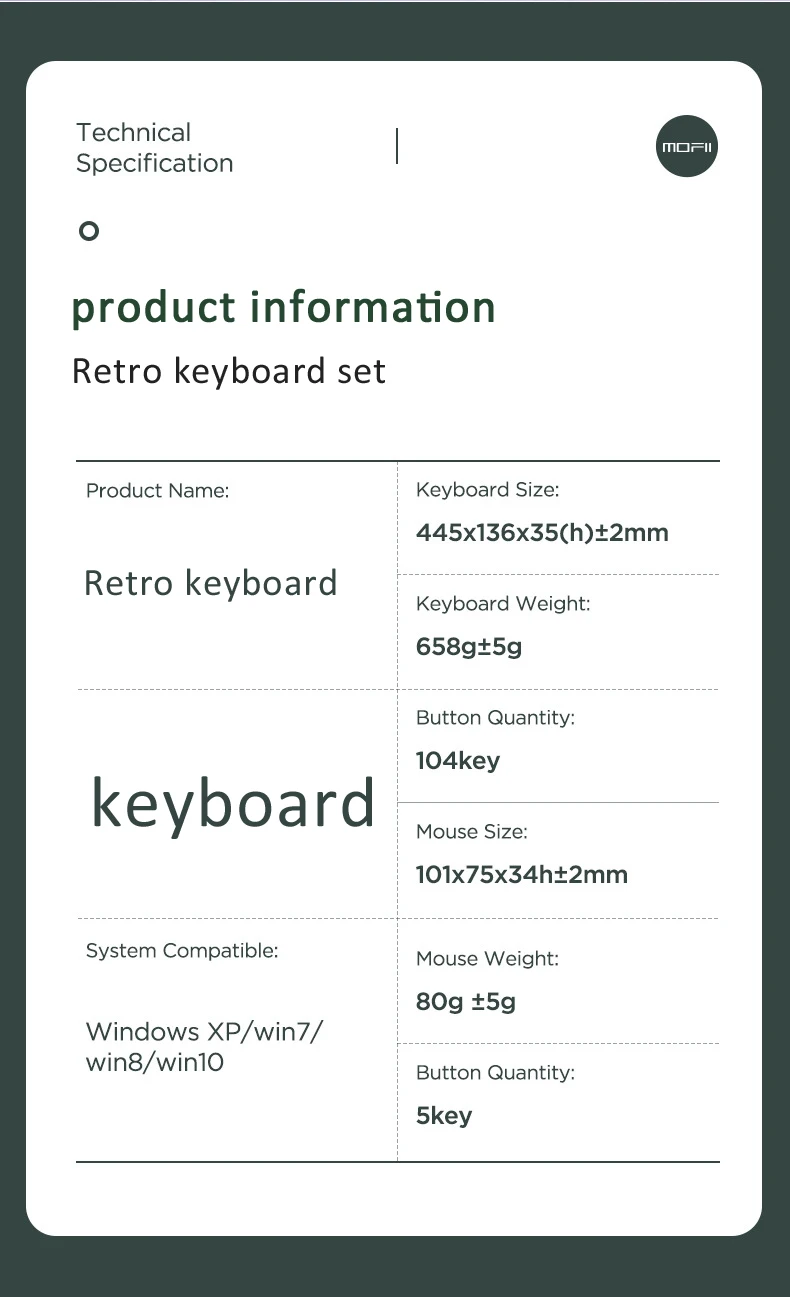
Task: Select the "Retro keyboard" product name value
Action: (211, 583)
